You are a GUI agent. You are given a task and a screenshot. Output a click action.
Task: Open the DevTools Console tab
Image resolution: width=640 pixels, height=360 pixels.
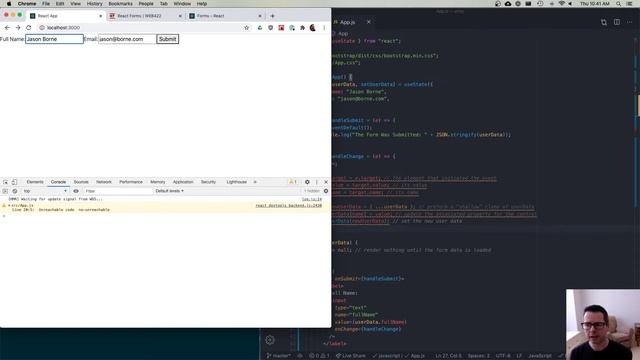(x=58, y=182)
